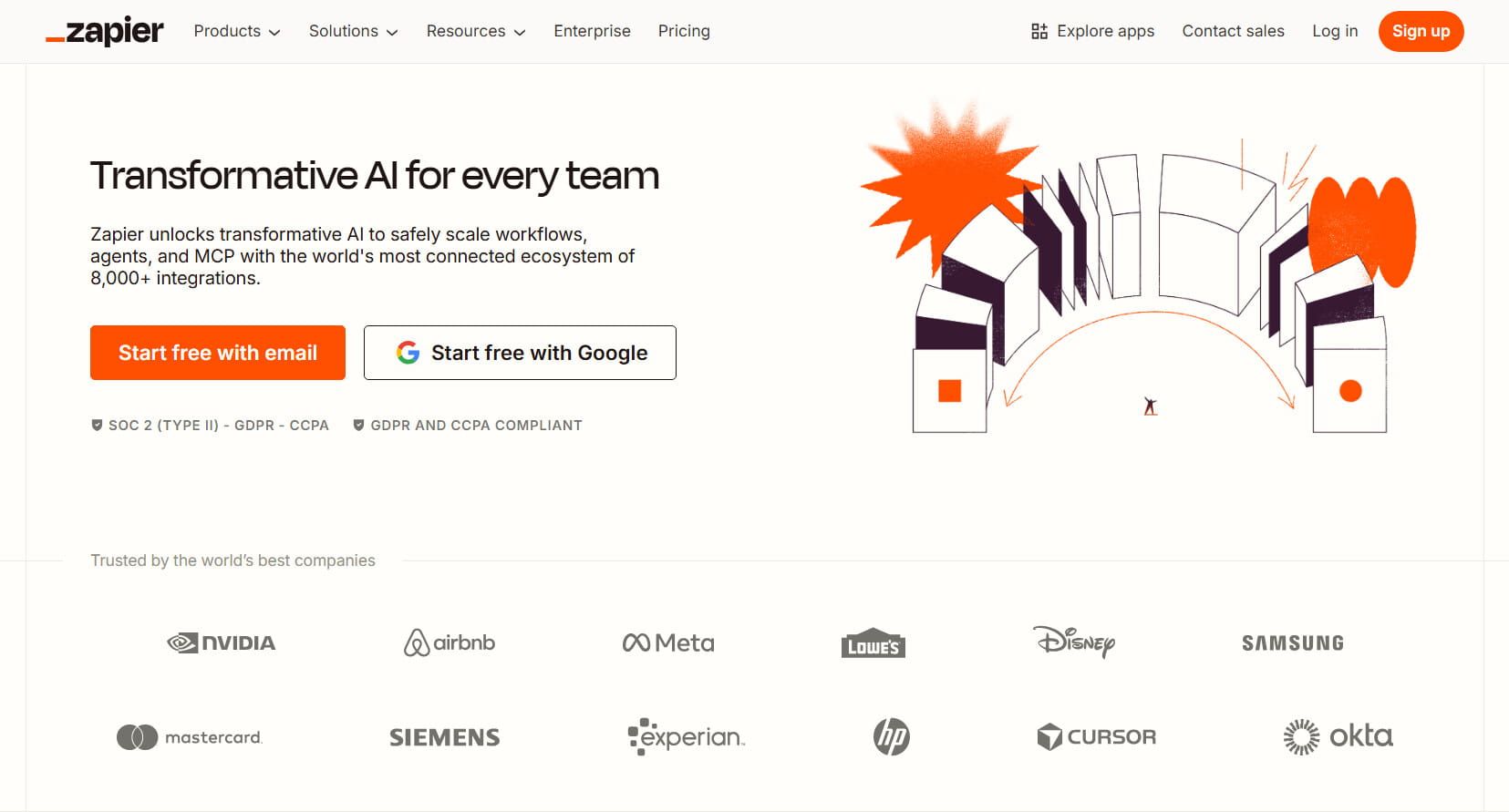Image resolution: width=1509 pixels, height=812 pixels.
Task: Click the Samsung logo
Action: click(x=1293, y=643)
